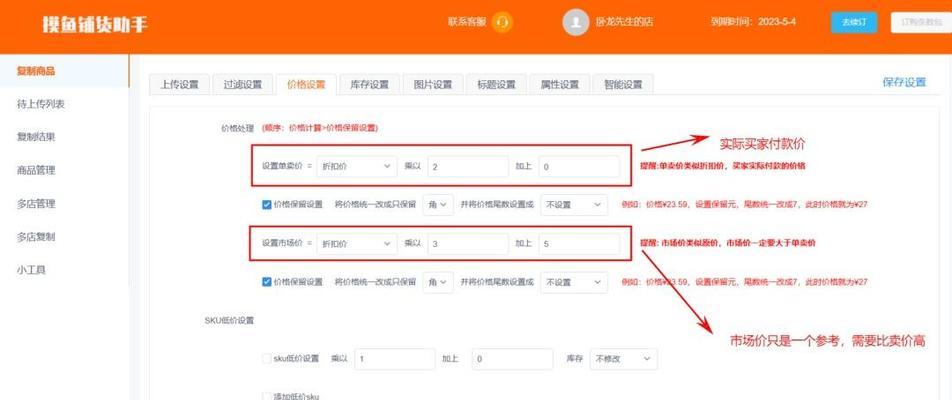This screenshot has height=400, width=952.
Task: Select the 价格设置 tab
Action: point(305,84)
